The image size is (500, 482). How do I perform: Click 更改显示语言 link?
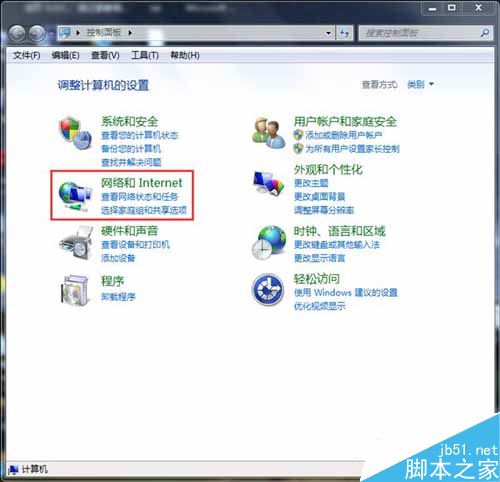pyautogui.click(x=319, y=258)
